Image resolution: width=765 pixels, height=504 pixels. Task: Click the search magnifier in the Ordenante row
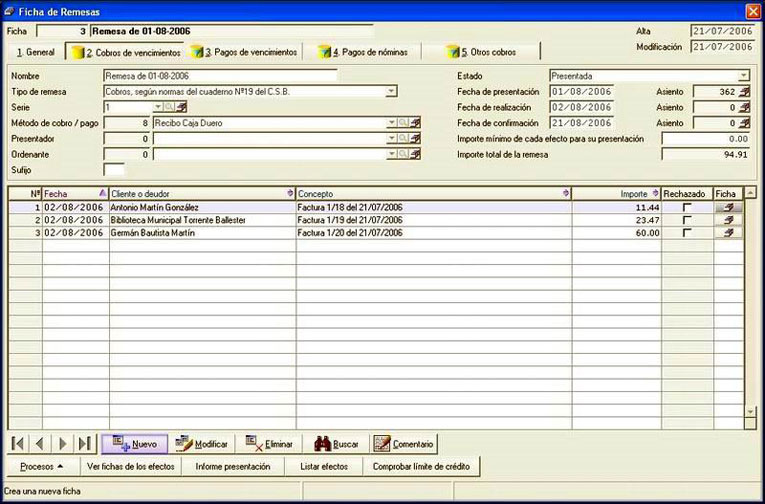point(403,154)
